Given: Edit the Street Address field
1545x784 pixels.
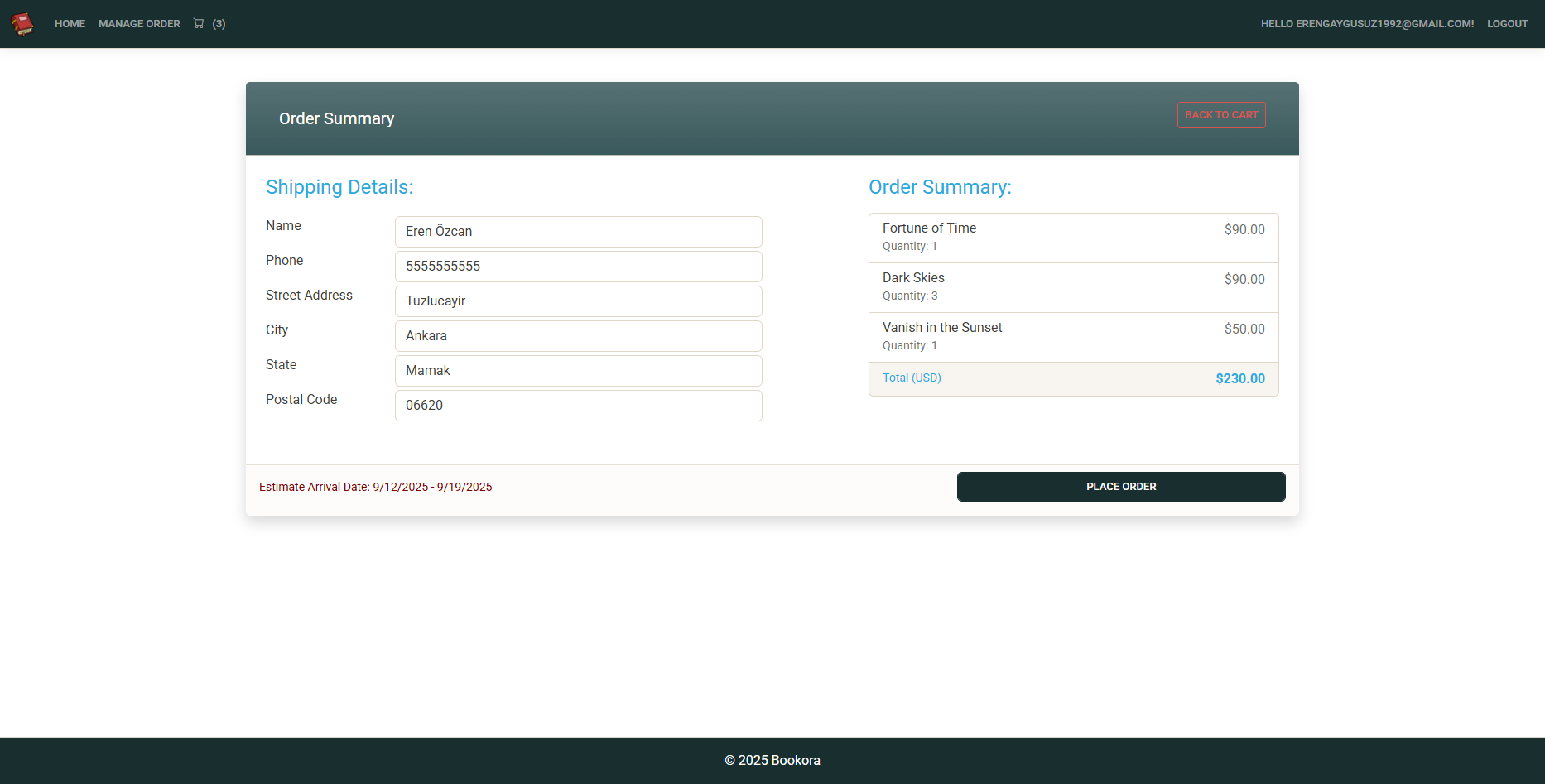Looking at the screenshot, I should [x=579, y=301].
